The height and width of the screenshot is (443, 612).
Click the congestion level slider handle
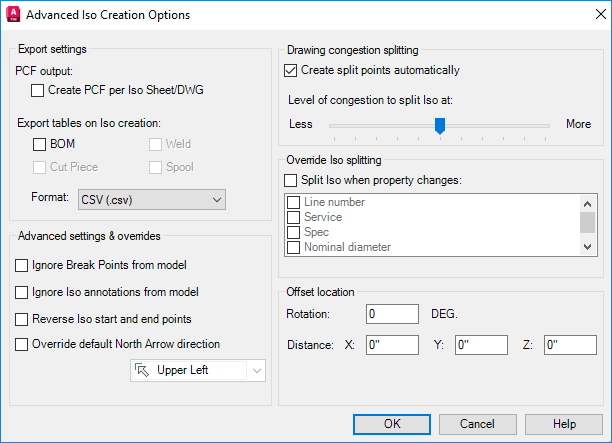coord(439,125)
